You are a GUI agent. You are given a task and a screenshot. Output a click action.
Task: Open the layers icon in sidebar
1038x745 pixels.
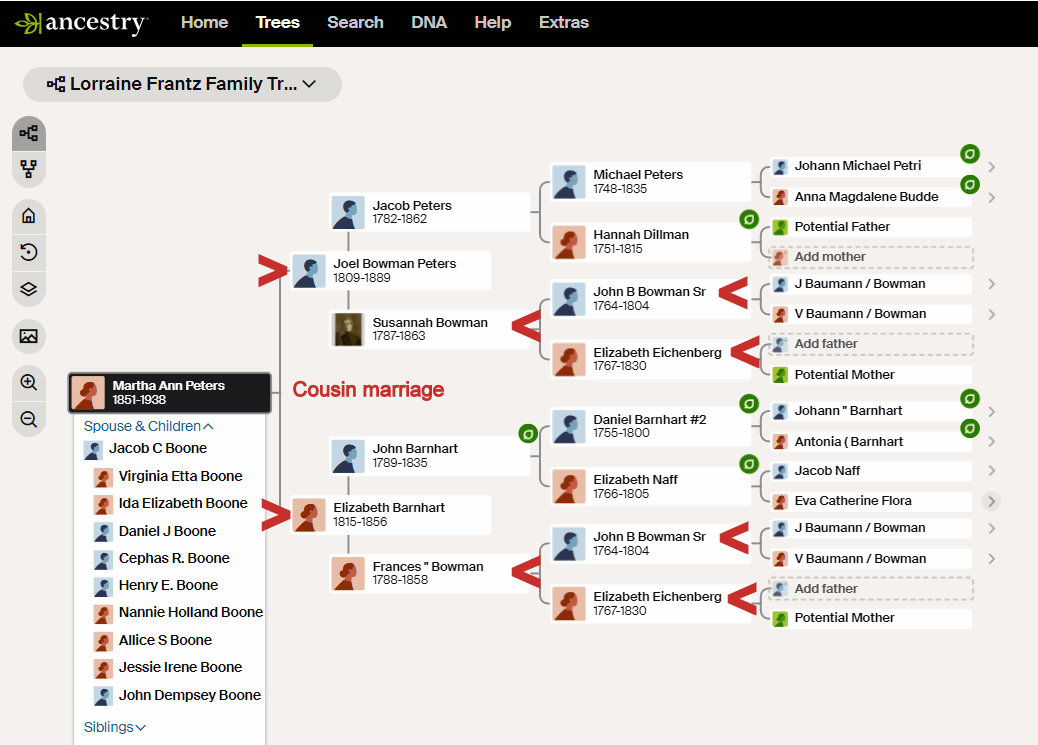point(29,289)
